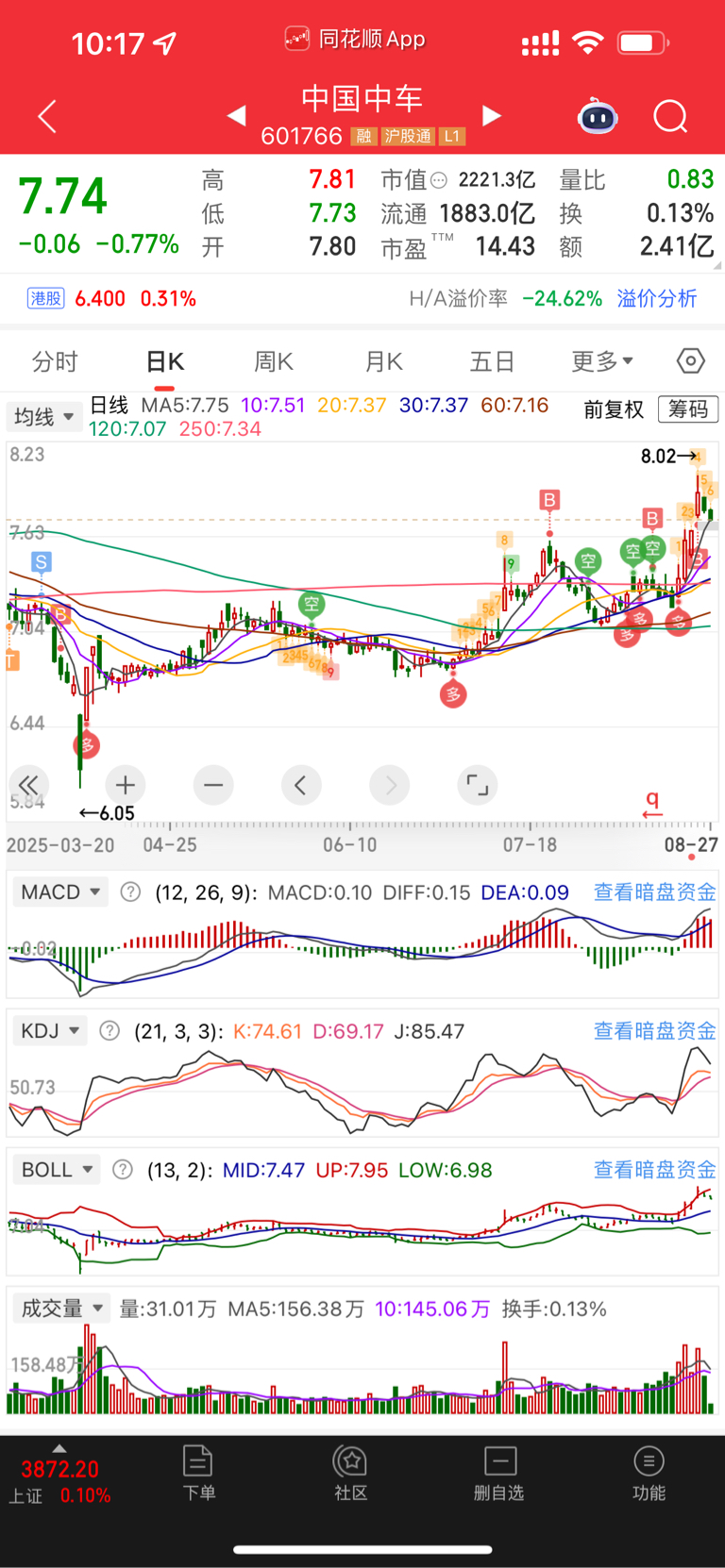The width and height of the screenshot is (725, 1568).
Task: Open 功能 functions menu
Action: click(x=649, y=1473)
